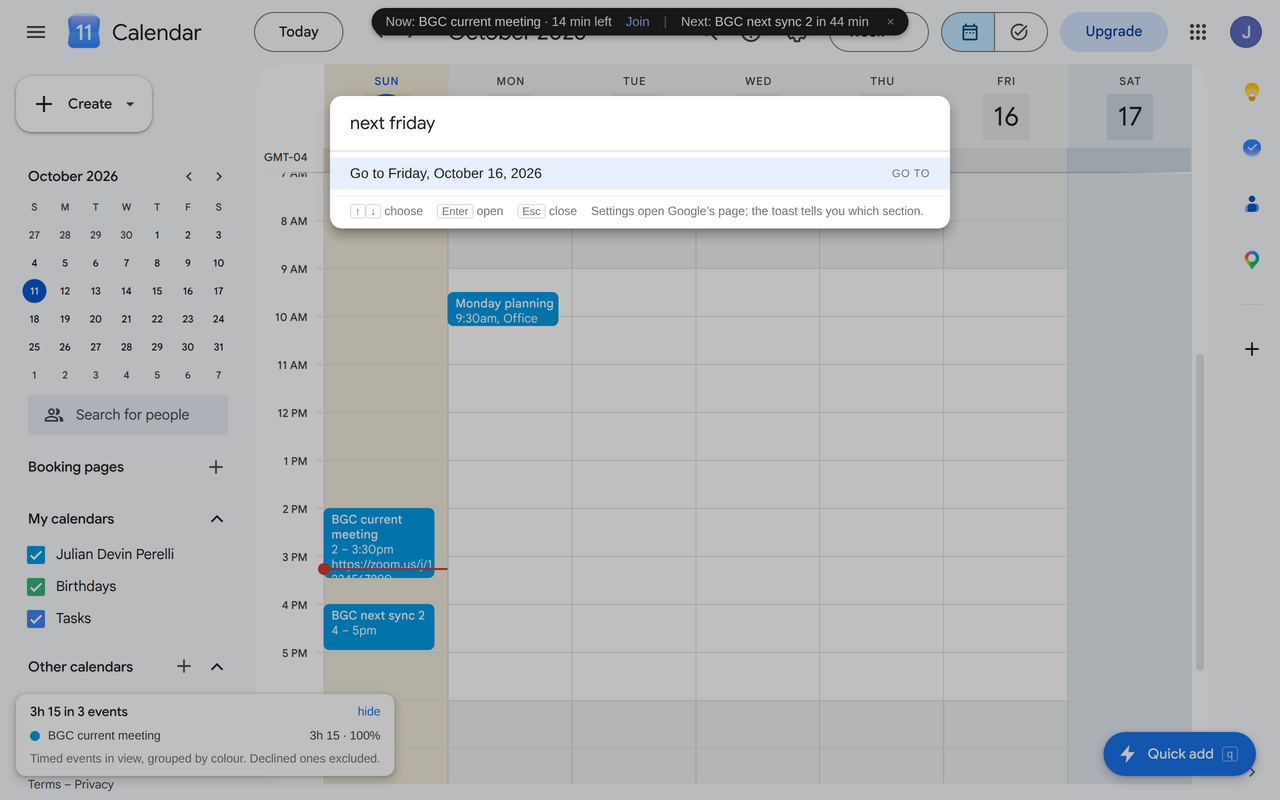1280x800 pixels.
Task: Click the Upgrade button
Action: [x=1114, y=32]
